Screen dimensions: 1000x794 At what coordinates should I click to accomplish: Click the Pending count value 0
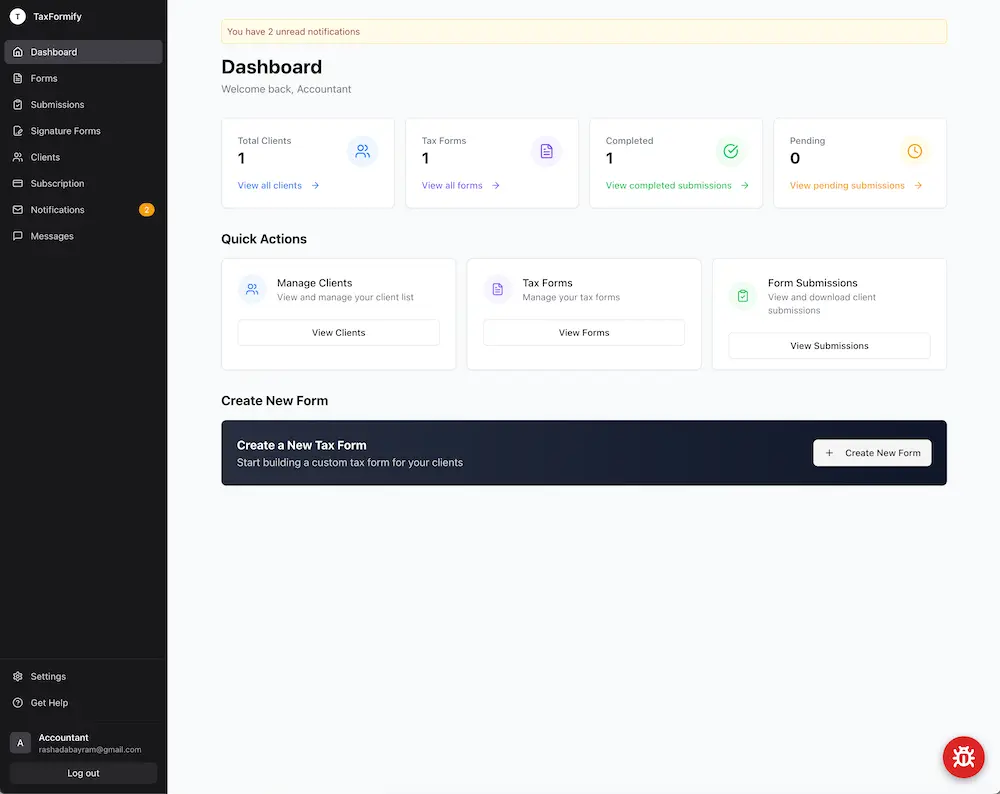(795, 158)
